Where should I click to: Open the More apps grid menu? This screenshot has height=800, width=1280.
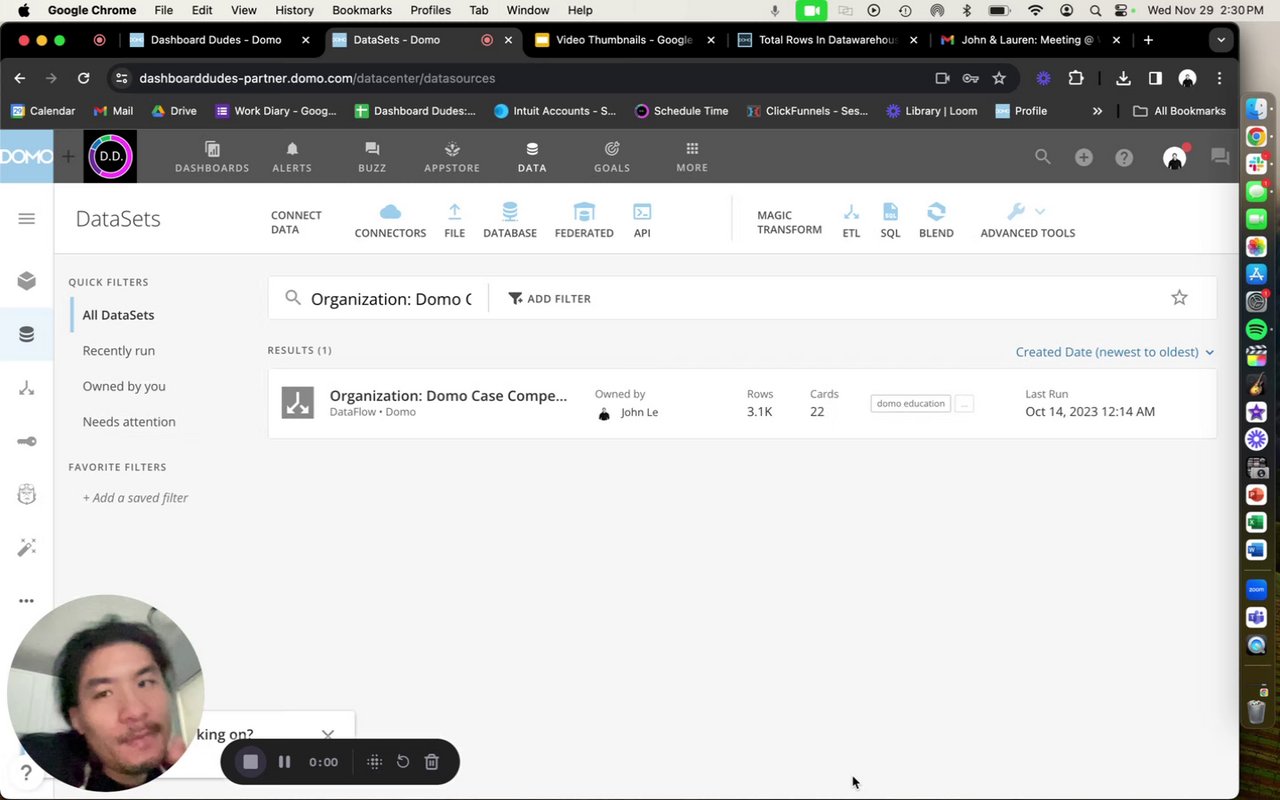coord(692,157)
